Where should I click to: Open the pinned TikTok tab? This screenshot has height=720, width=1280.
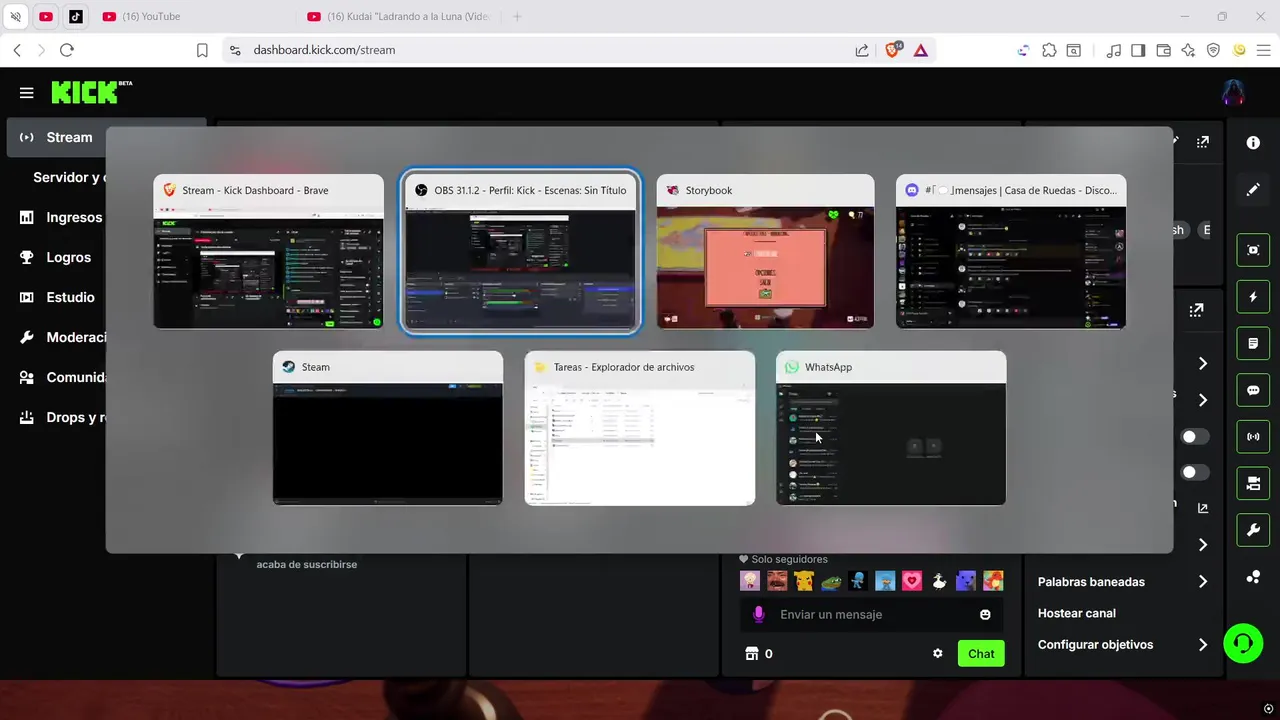[76, 16]
